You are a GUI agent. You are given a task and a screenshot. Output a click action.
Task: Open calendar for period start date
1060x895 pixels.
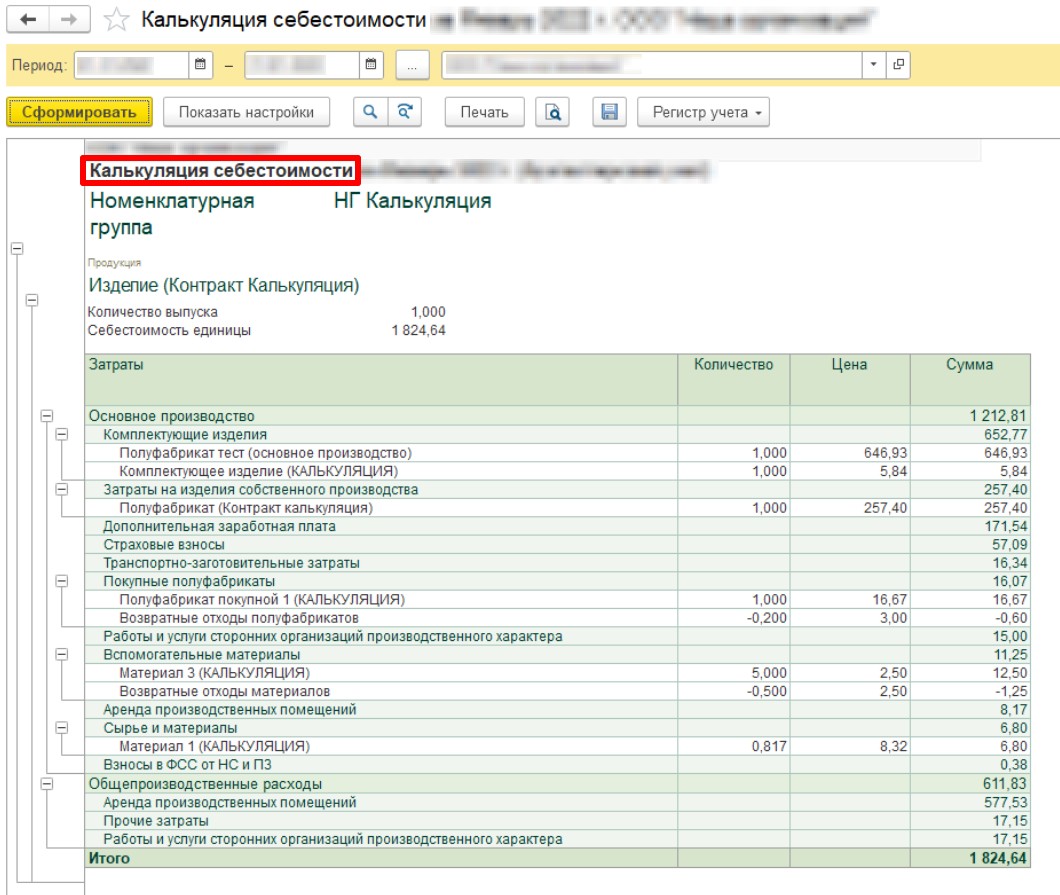click(200, 65)
